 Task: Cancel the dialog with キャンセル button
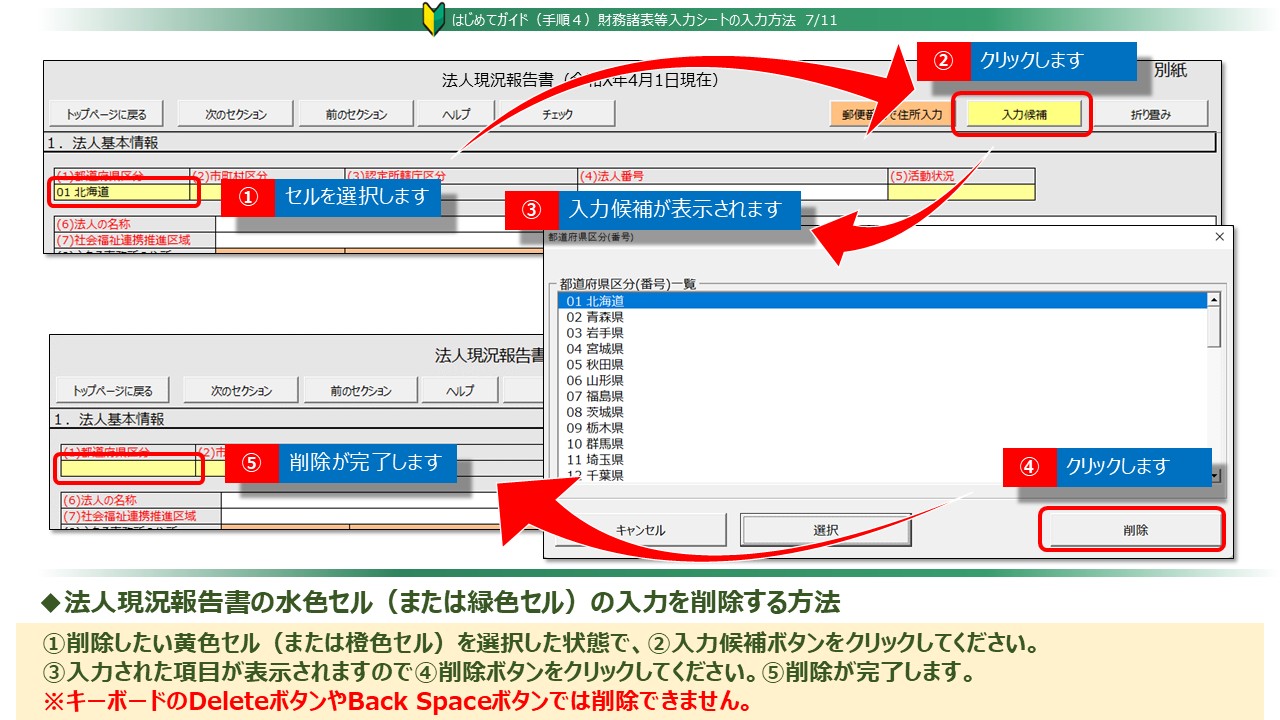pyautogui.click(x=640, y=530)
